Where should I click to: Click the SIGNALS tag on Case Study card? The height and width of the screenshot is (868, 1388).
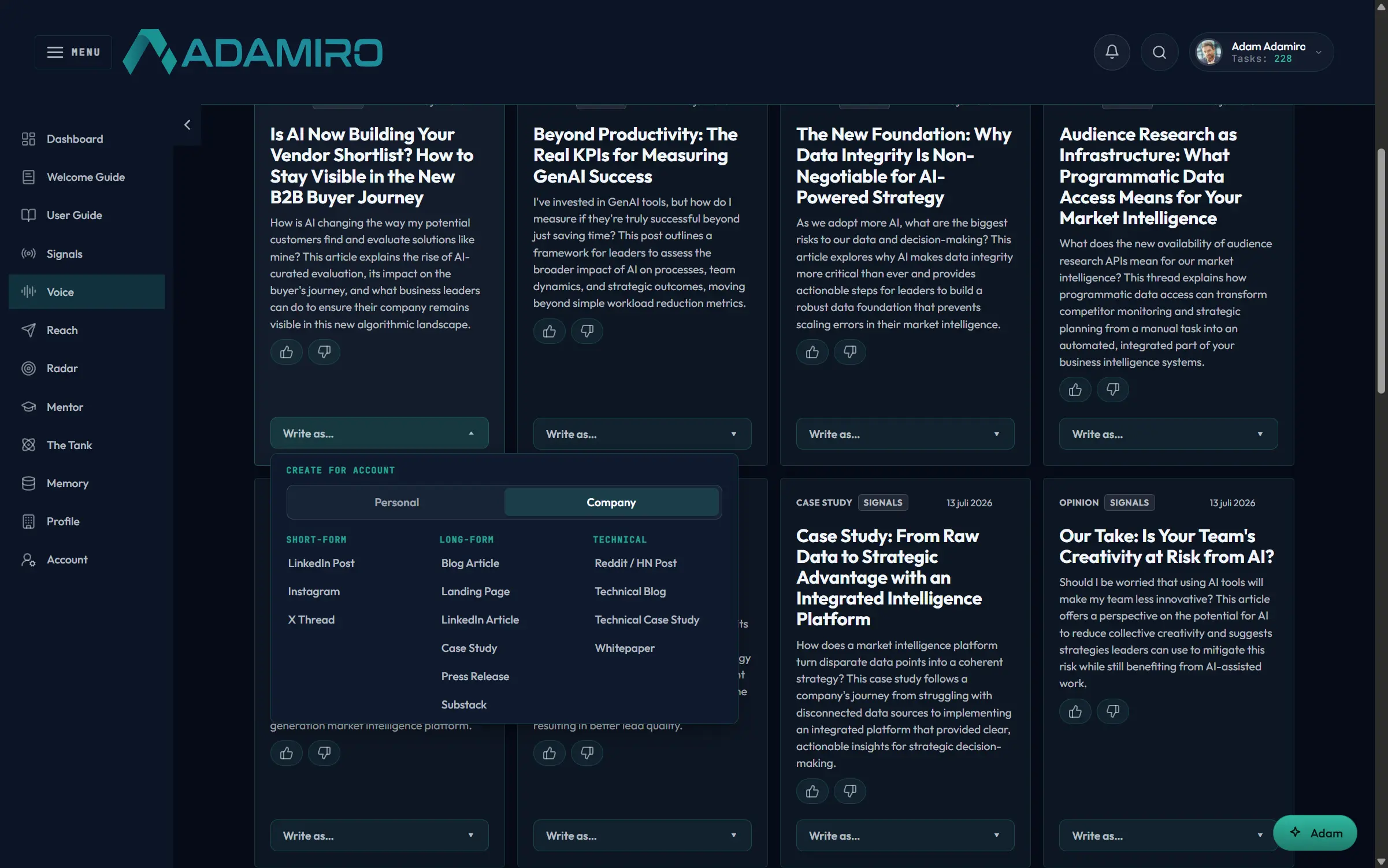point(882,502)
